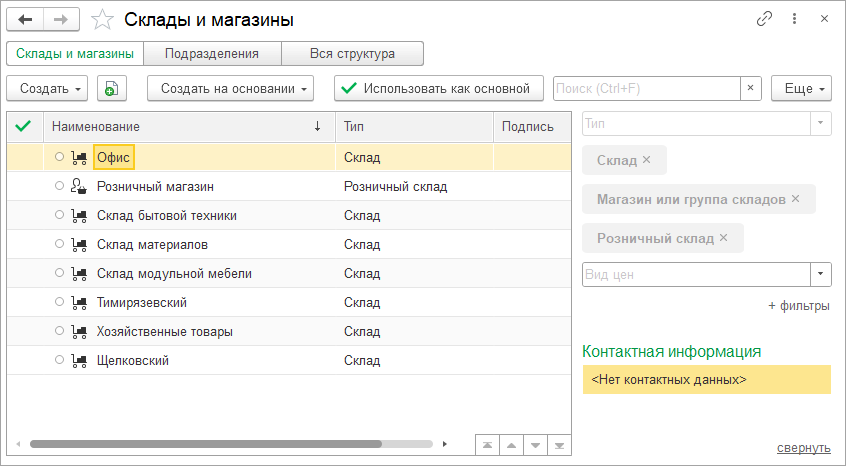Remove the Розничный склад filter tag
The width and height of the screenshot is (846, 466).
tap(724, 238)
